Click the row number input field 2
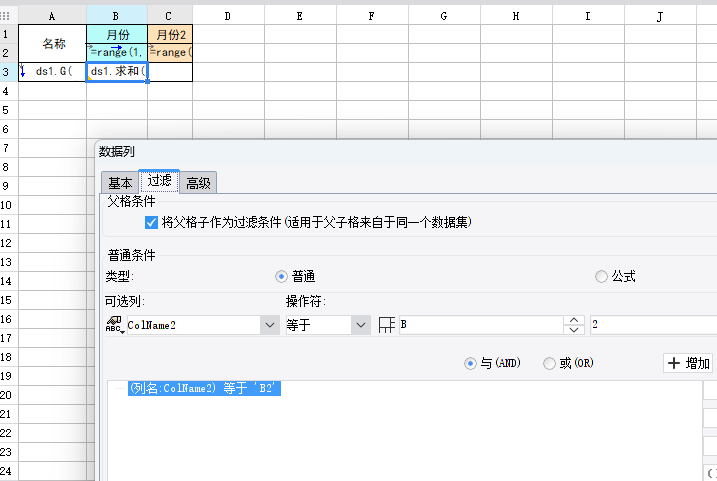The width and height of the screenshot is (717, 481). pos(653,325)
